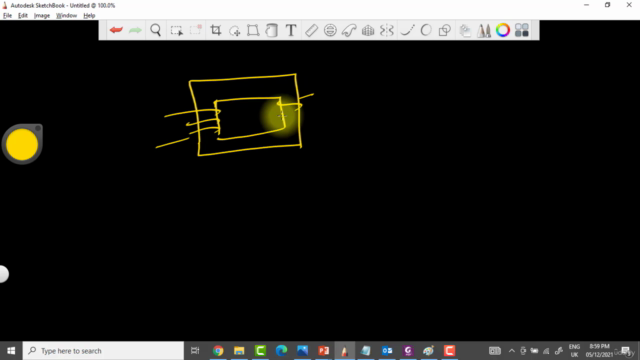640x360 pixels.
Task: Open the File menu
Action: pyautogui.click(x=7, y=16)
